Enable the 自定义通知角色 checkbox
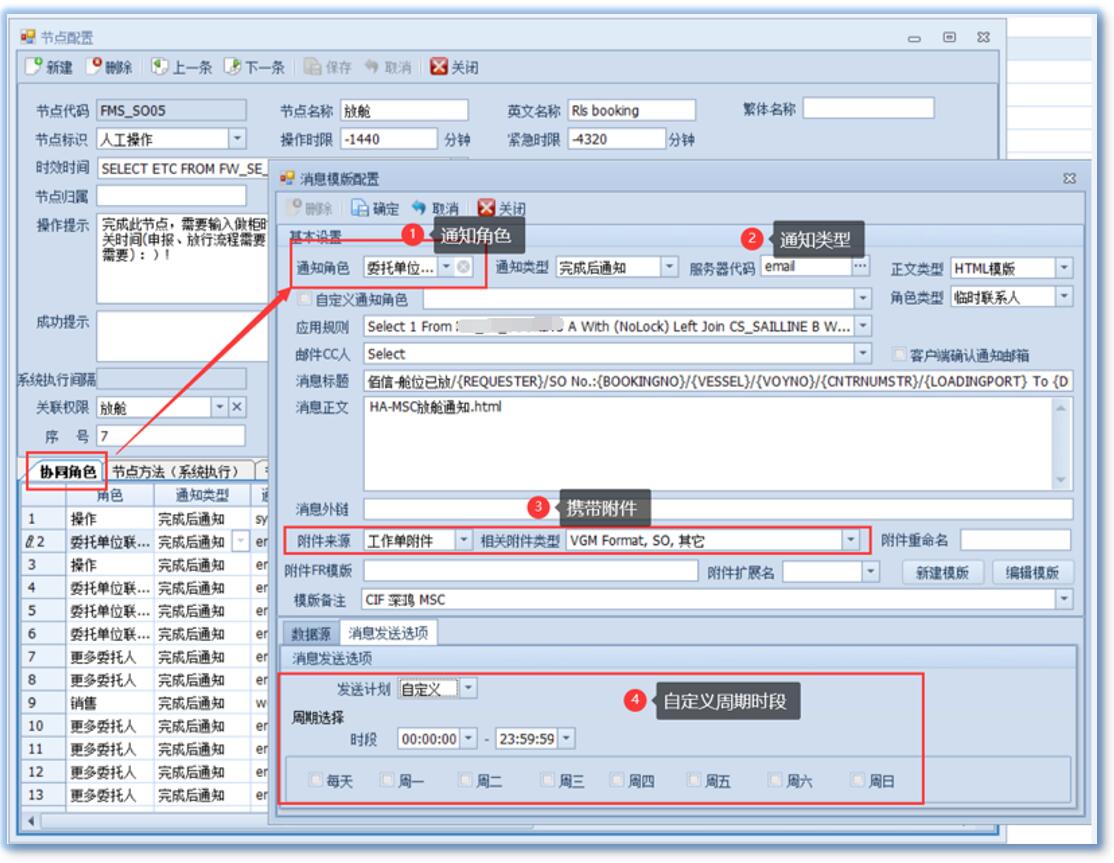This screenshot has width=1114, height=863. click(307, 298)
